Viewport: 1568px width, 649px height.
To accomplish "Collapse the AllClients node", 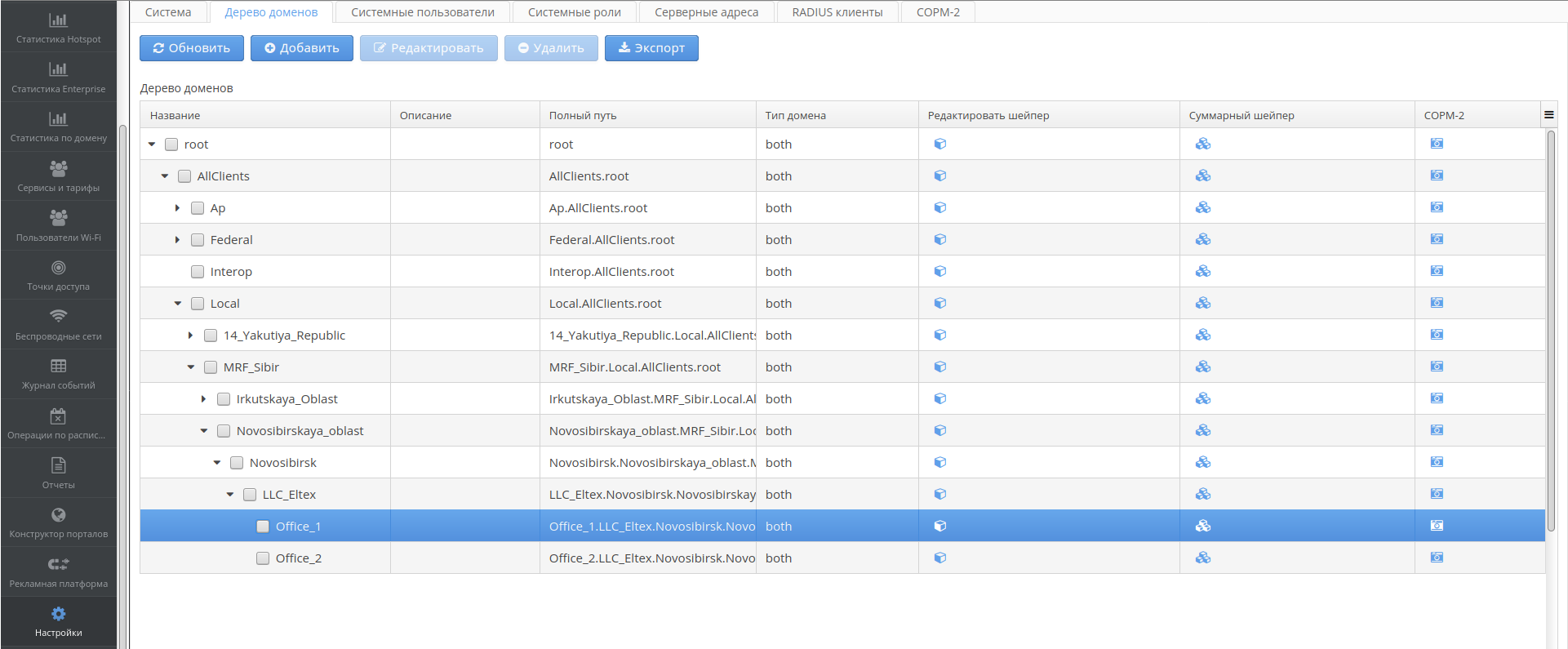I will [165, 176].
